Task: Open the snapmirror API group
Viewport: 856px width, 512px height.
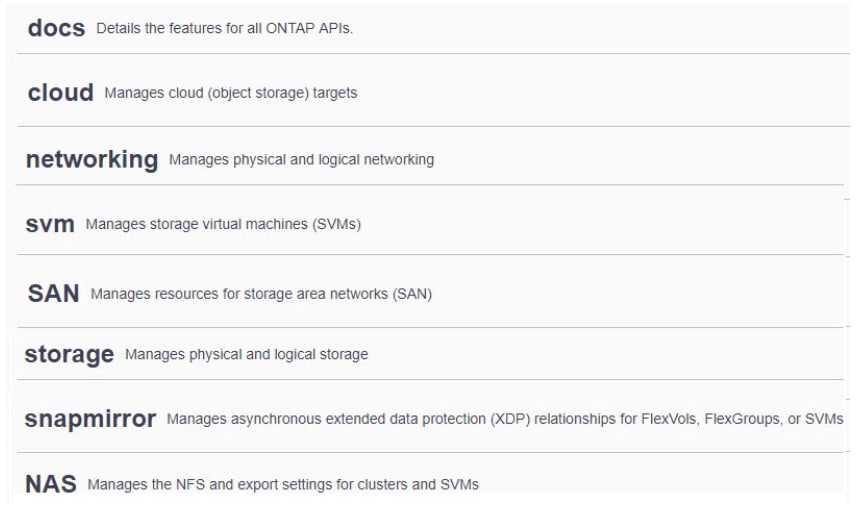Action: 90,419
